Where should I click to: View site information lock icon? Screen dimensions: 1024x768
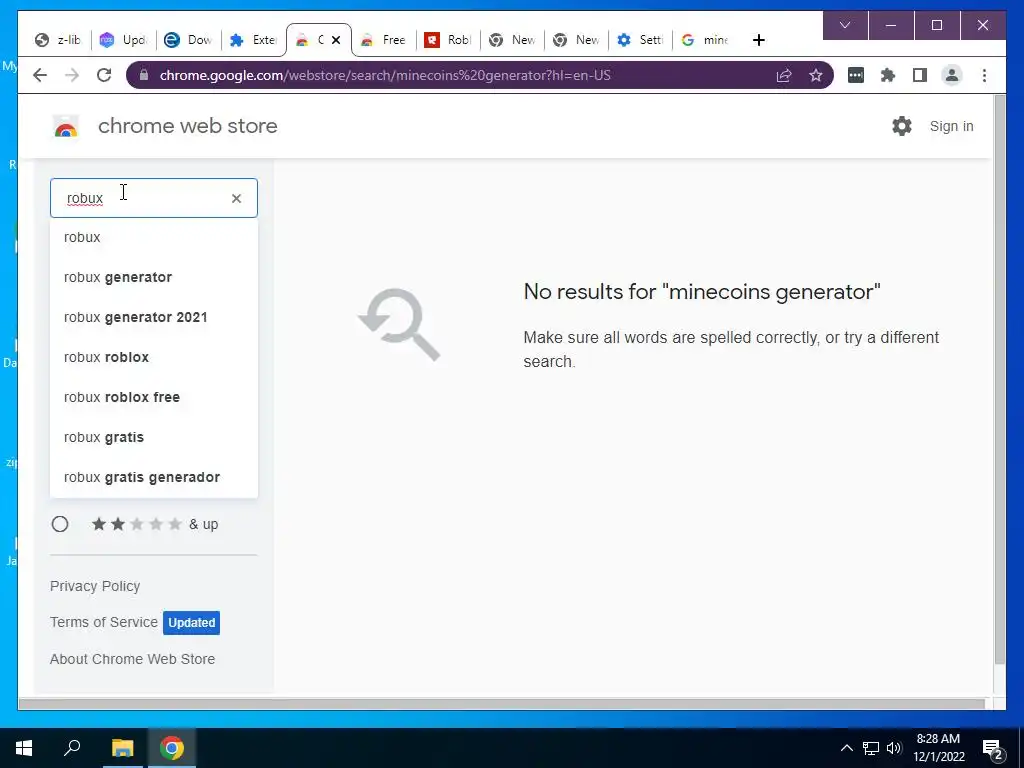144,75
